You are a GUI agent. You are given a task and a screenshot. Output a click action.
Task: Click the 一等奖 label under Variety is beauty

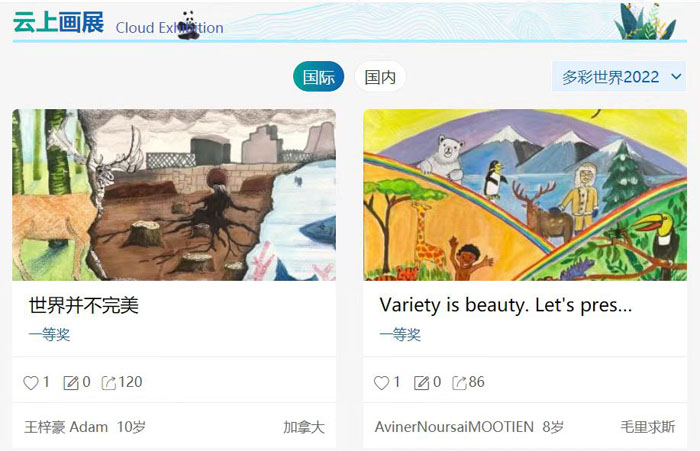coord(400,334)
